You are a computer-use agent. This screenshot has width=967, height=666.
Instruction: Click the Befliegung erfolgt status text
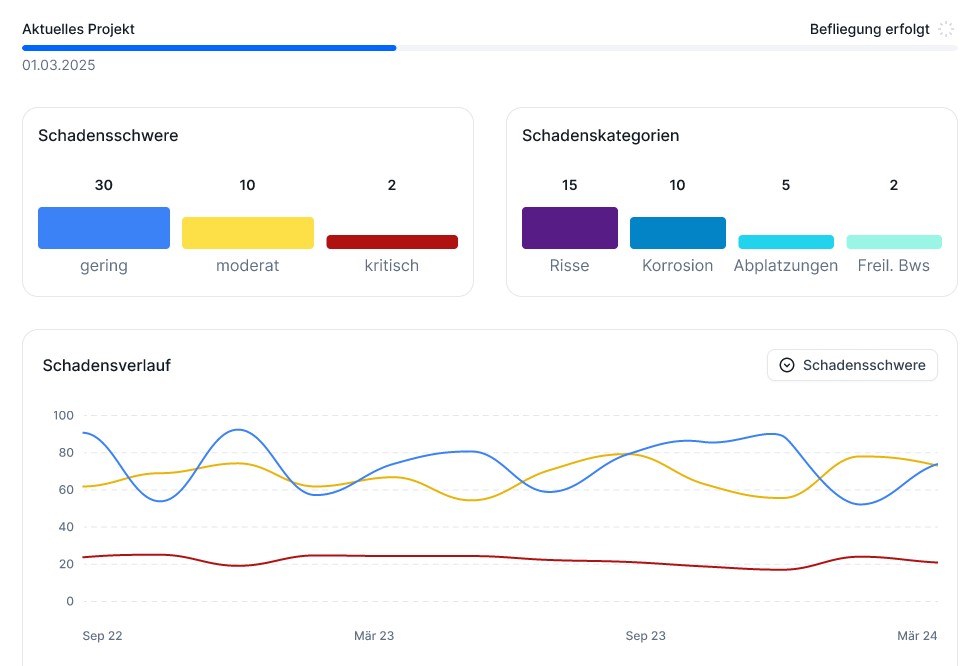869,29
